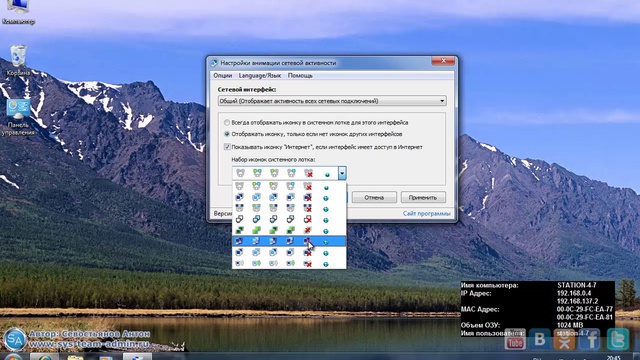Open the Помощь menu
Image resolution: width=640 pixels, height=360 pixels.
(300, 76)
